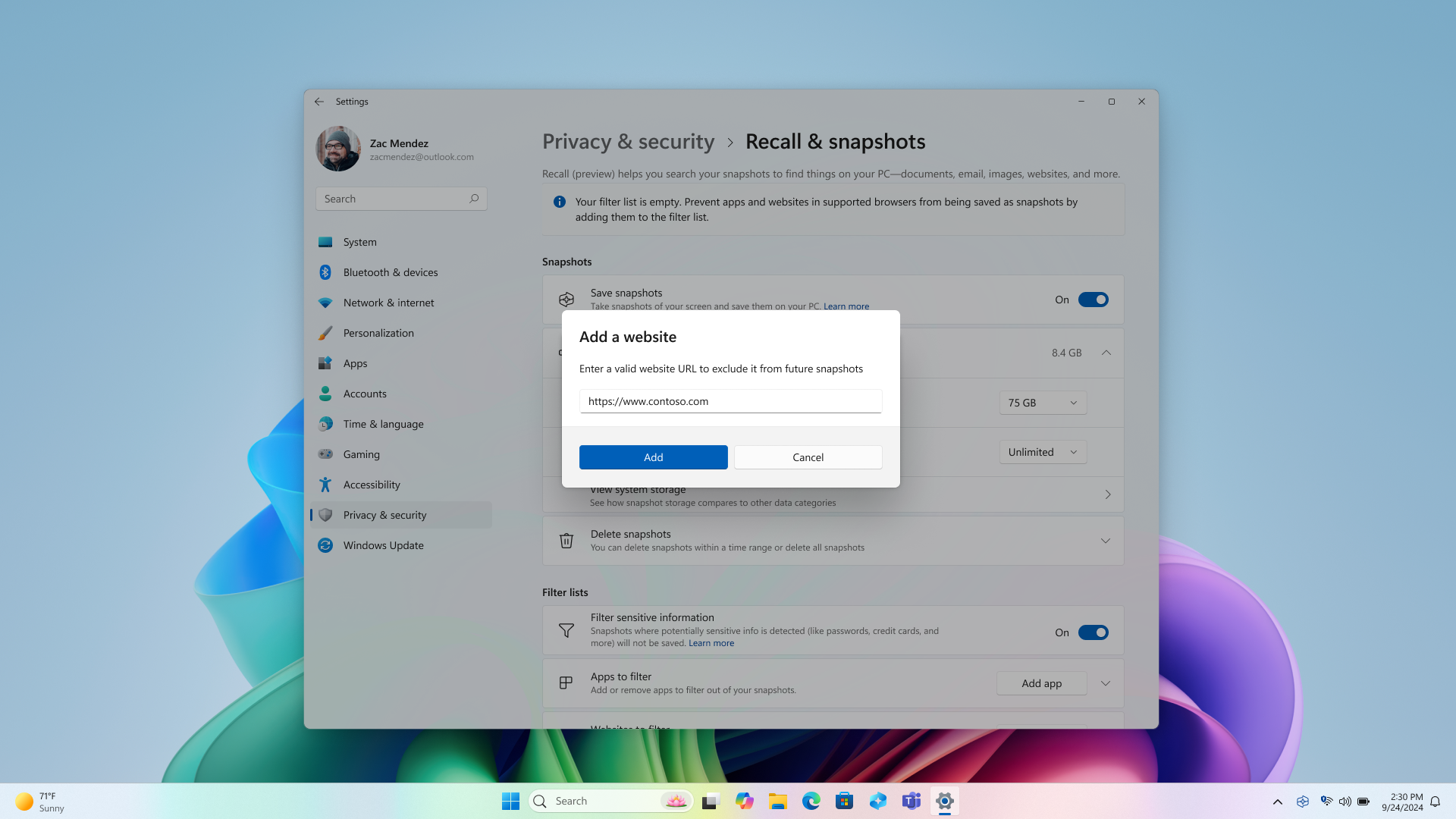The image size is (1456, 819).
Task: Click the Settings gear icon in taskbar
Action: pyautogui.click(x=944, y=800)
